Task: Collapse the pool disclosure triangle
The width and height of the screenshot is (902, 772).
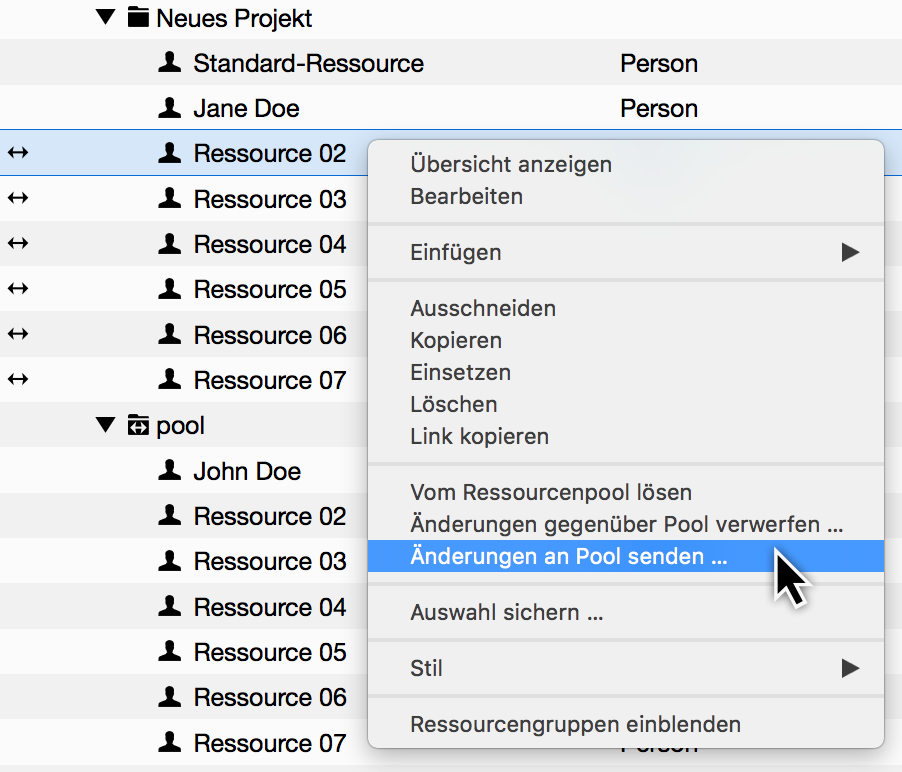Action: coord(106,424)
